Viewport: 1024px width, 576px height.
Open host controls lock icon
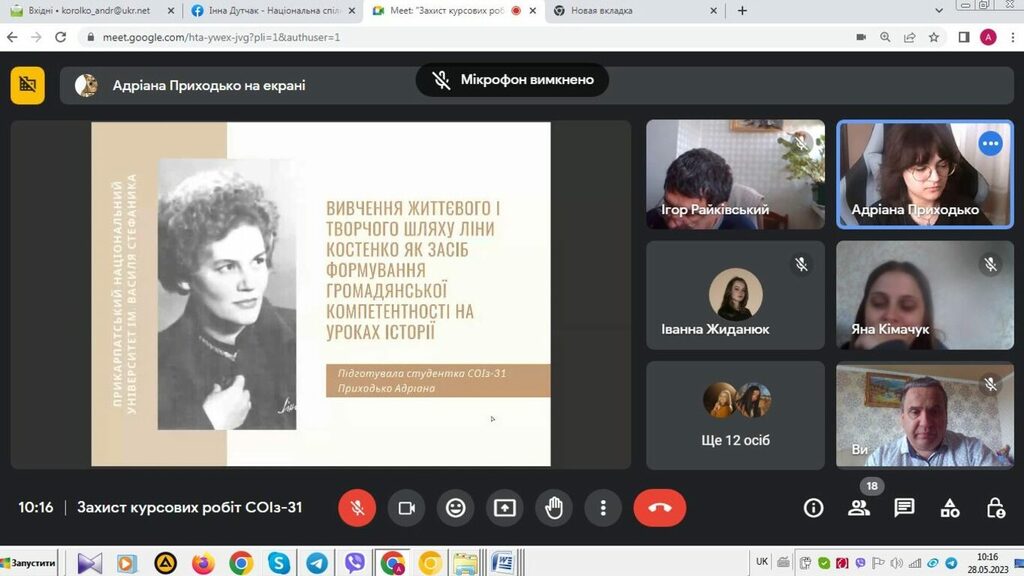click(x=995, y=508)
